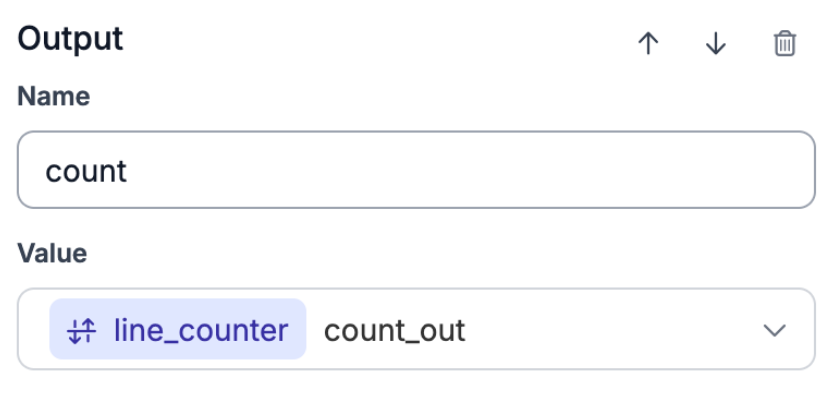The height and width of the screenshot is (400, 840).
Task: Remove the count output entry
Action: point(785,44)
